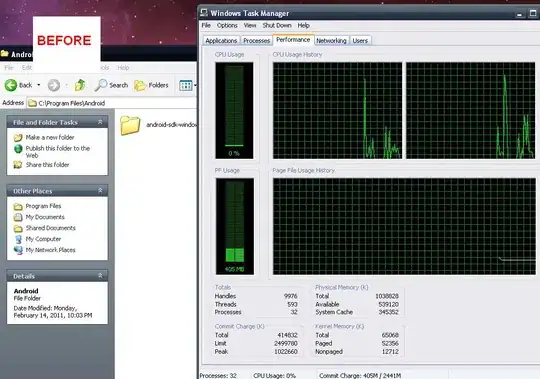540x379 pixels.
Task: Go up one folder level icon
Action: pos(80,85)
